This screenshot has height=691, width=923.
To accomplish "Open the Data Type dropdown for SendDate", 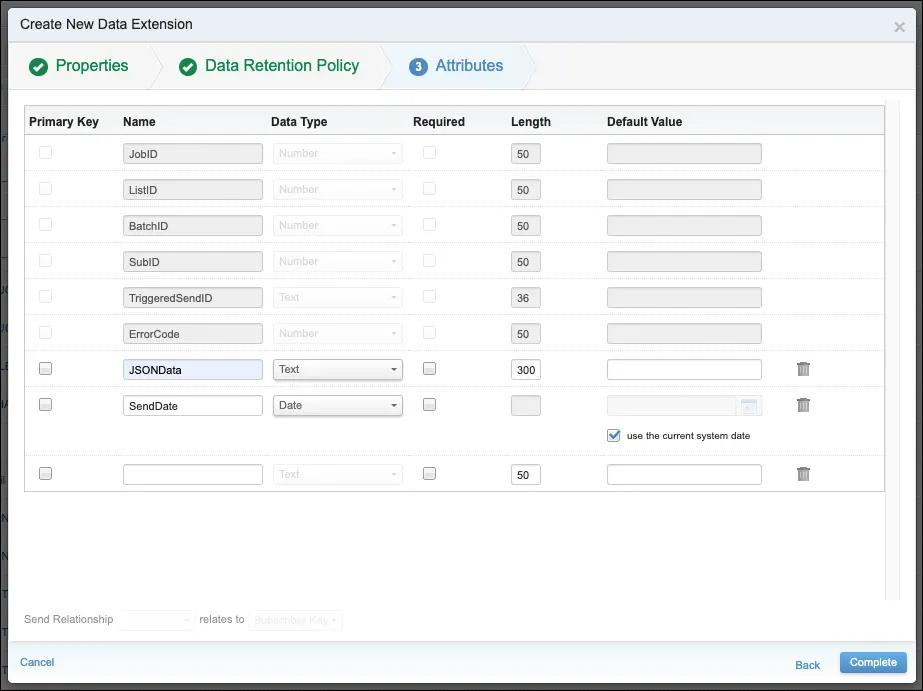I will pyautogui.click(x=337, y=404).
